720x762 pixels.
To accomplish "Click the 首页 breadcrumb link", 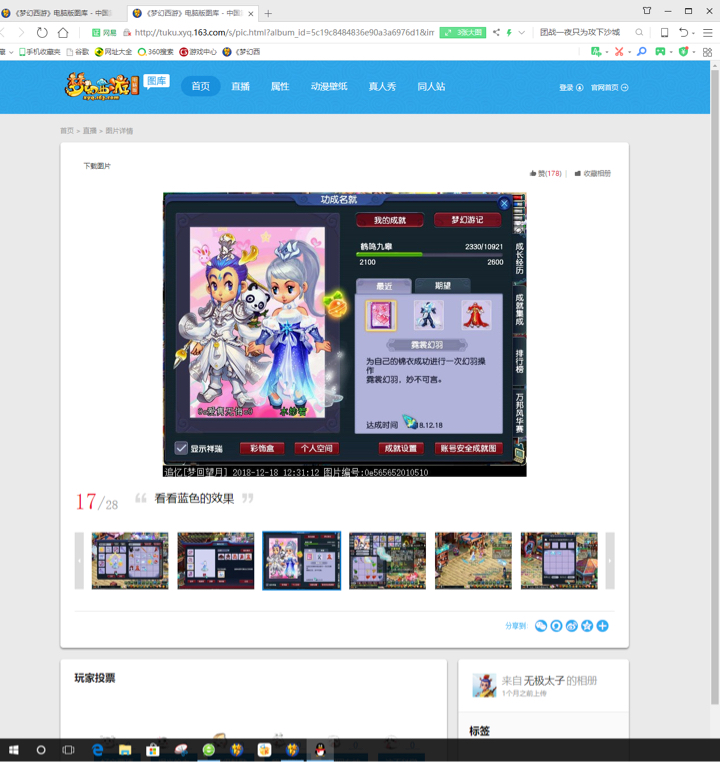I will [67, 131].
